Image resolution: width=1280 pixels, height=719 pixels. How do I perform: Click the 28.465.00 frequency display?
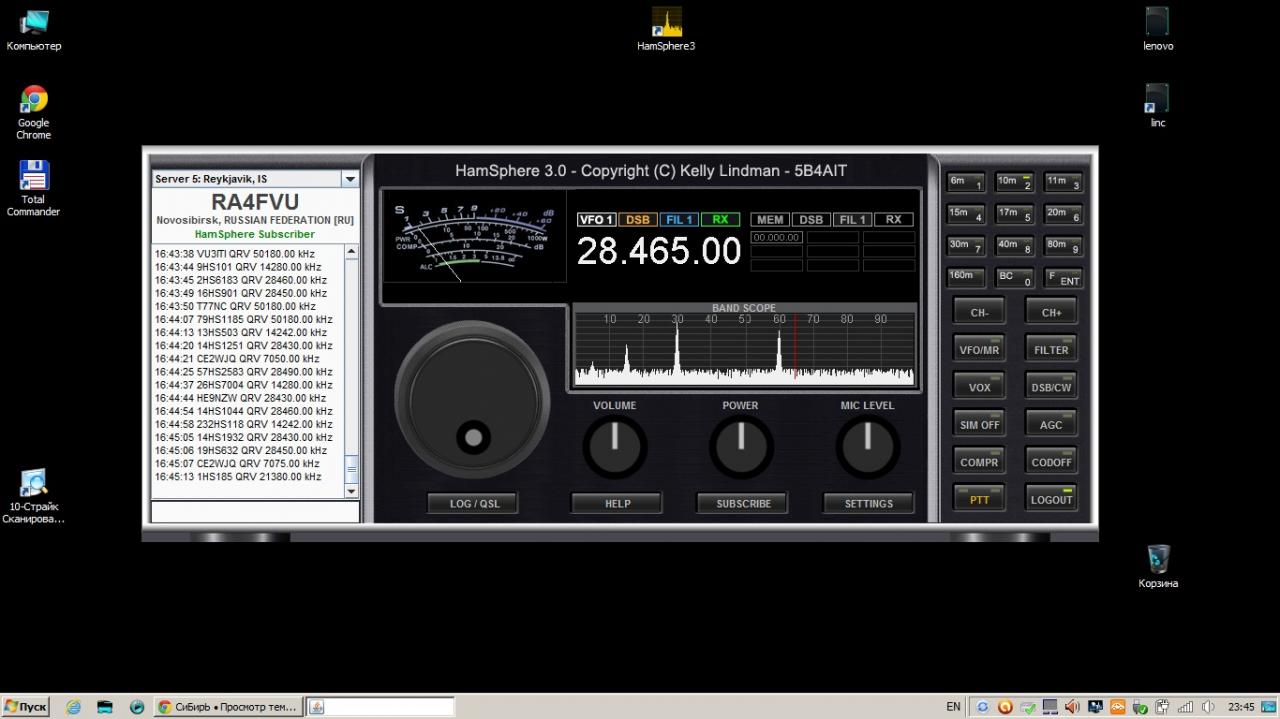(659, 252)
